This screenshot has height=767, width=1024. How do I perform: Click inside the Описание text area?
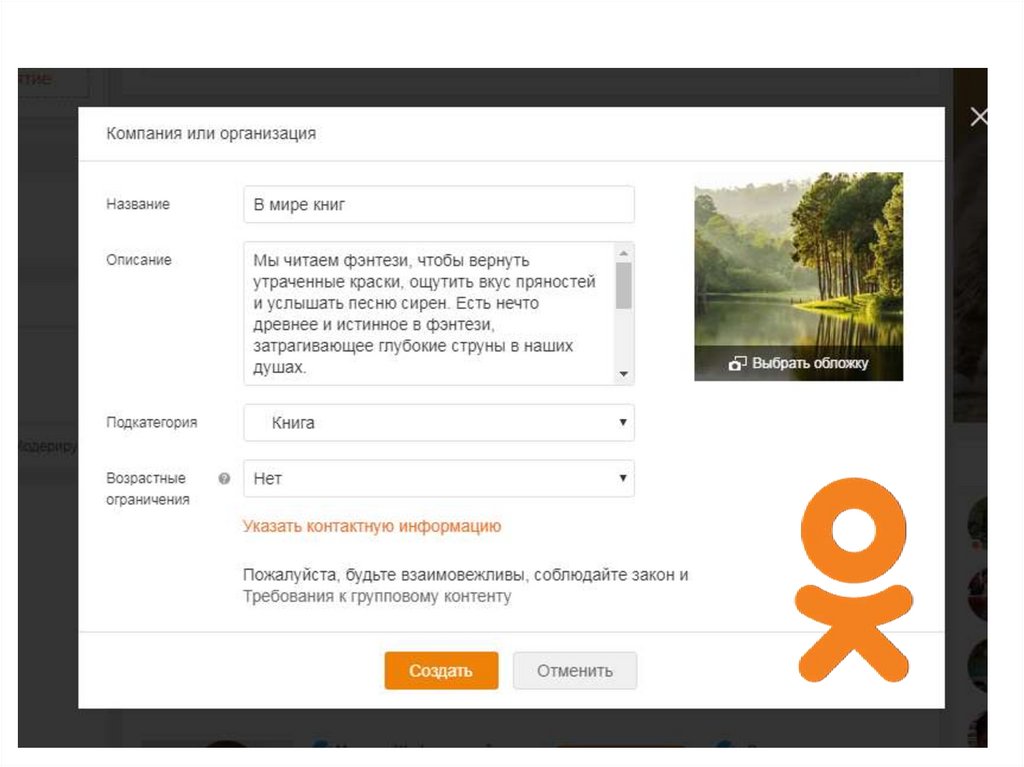click(430, 314)
